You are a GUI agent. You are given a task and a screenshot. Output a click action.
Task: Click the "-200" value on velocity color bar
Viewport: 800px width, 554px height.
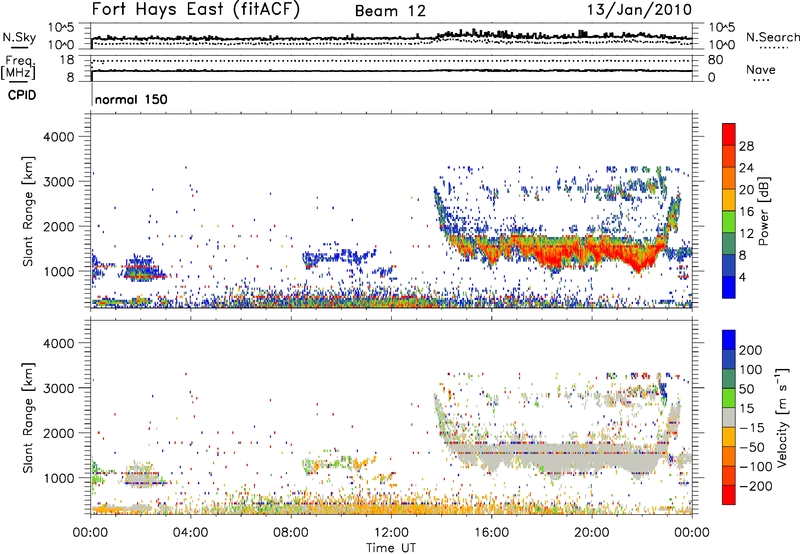(756, 486)
